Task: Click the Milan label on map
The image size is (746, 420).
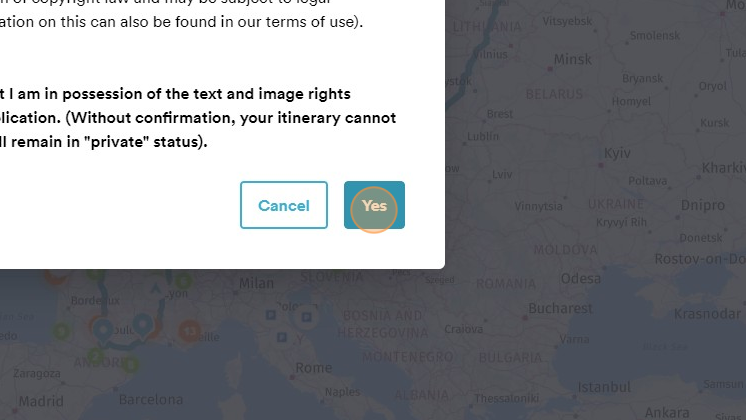Action: click(256, 283)
